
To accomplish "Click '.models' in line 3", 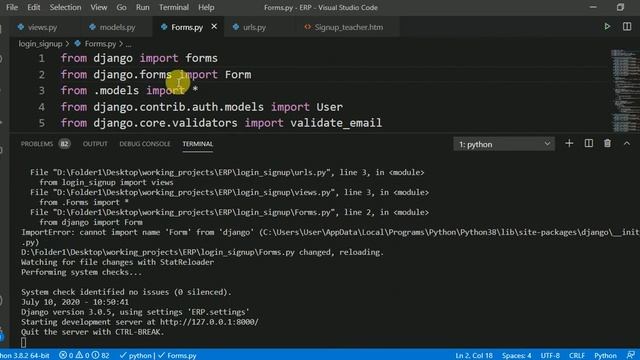I will pos(116,91).
